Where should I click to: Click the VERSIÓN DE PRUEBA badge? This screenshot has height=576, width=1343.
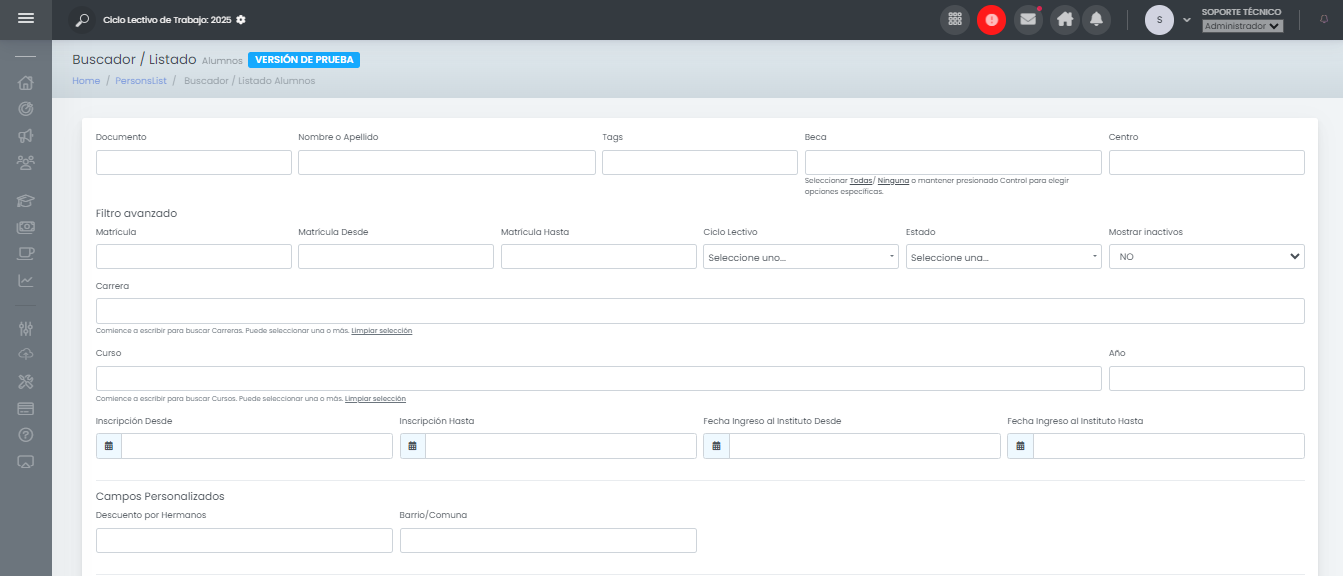pyautogui.click(x=304, y=60)
